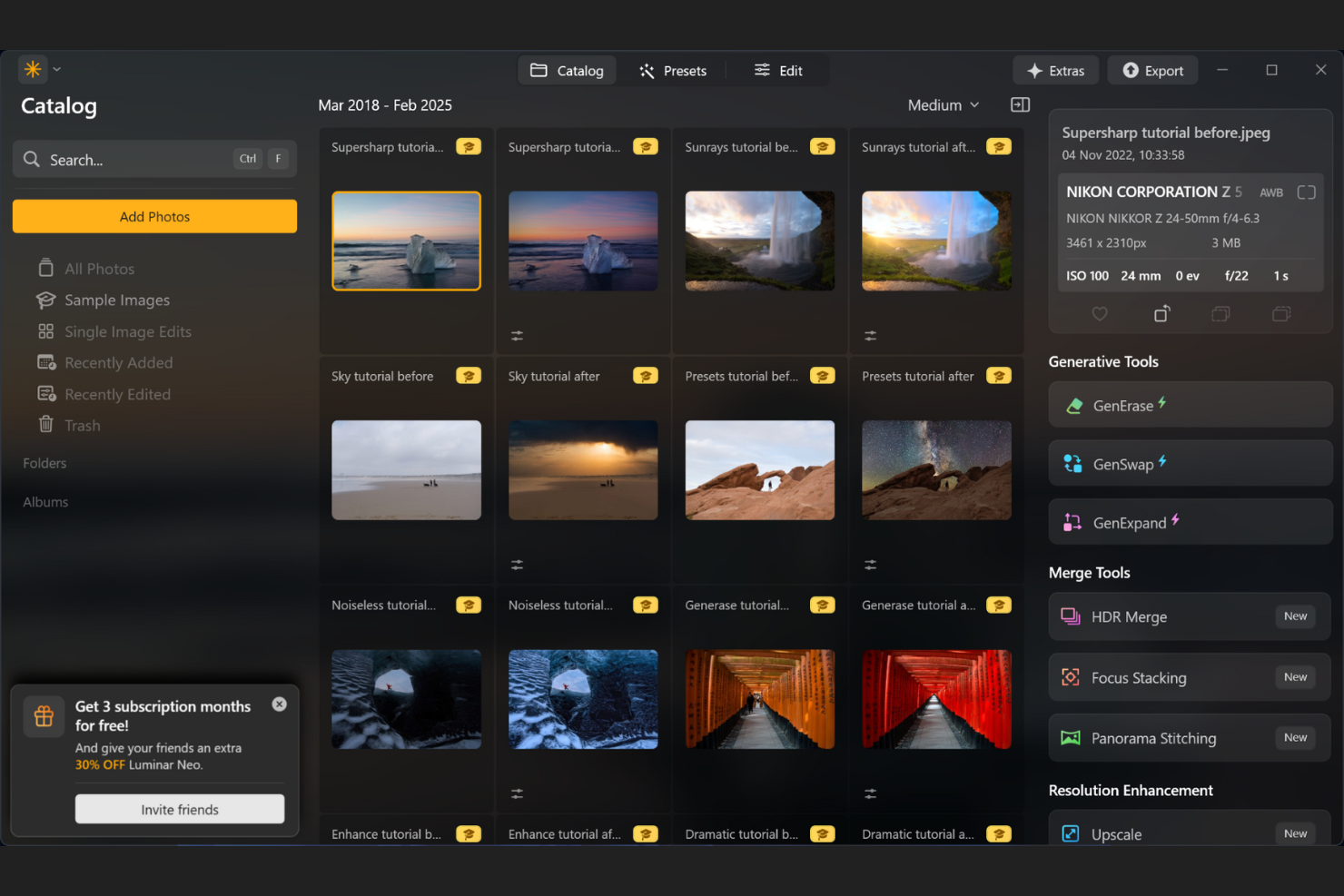Open Single Image Edits
Viewport: 1344px width, 896px height.
click(114, 331)
